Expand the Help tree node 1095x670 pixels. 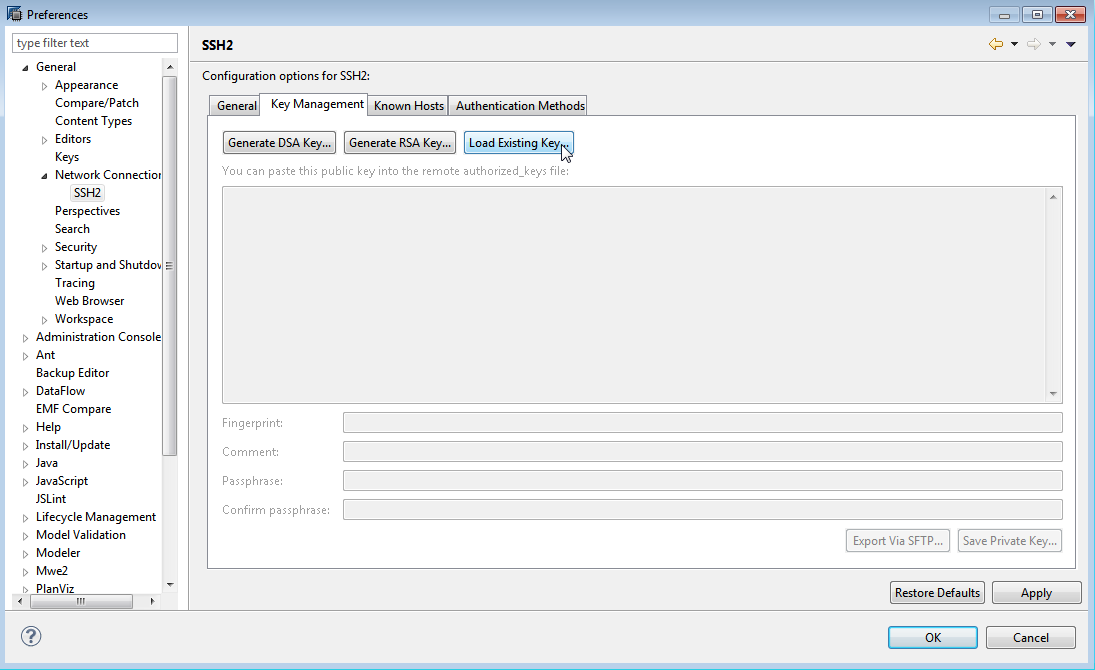[x=25, y=428]
